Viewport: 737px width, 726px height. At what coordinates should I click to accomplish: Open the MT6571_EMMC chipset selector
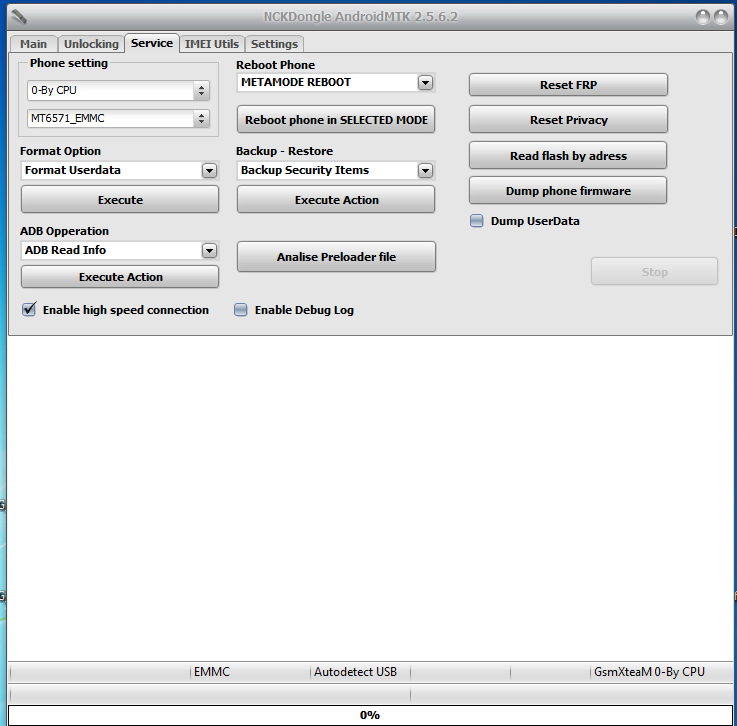118,118
